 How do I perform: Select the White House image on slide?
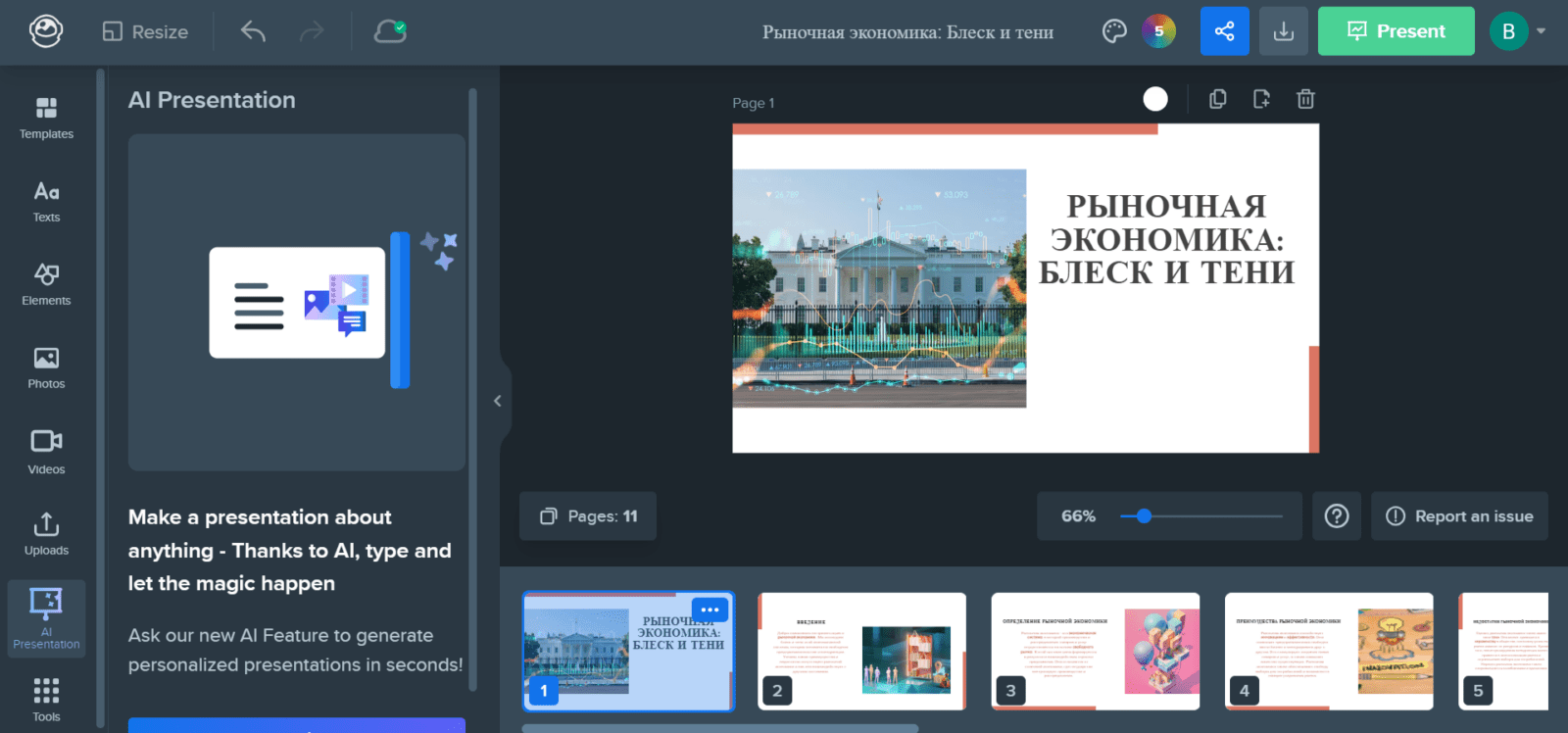click(879, 288)
